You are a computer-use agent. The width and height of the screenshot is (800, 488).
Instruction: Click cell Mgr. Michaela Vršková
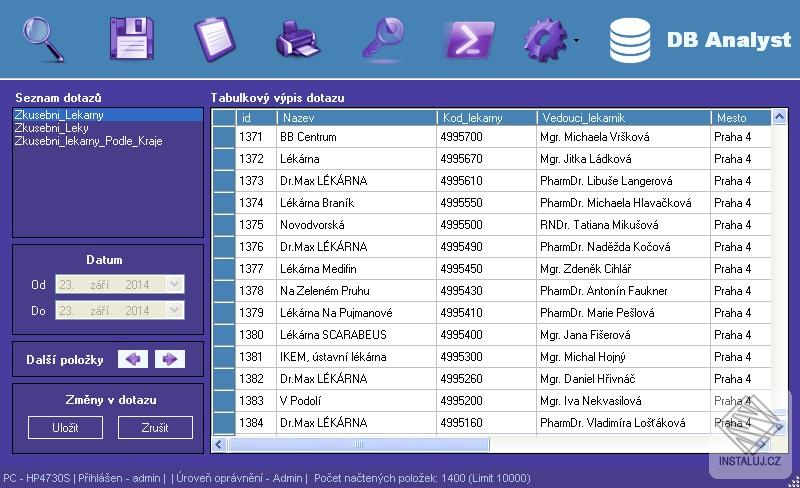point(623,137)
